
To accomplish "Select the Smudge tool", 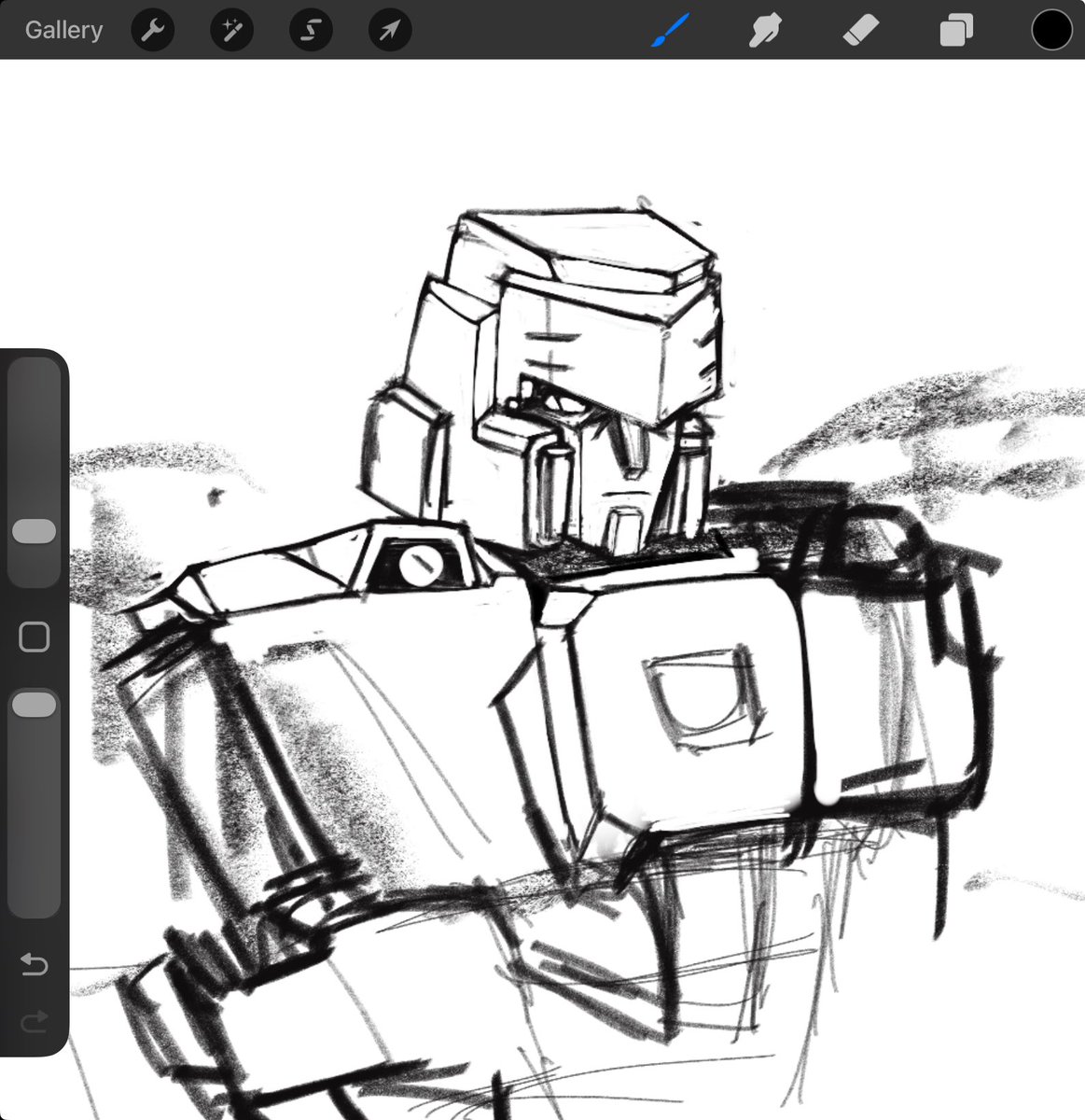I will point(764,31).
